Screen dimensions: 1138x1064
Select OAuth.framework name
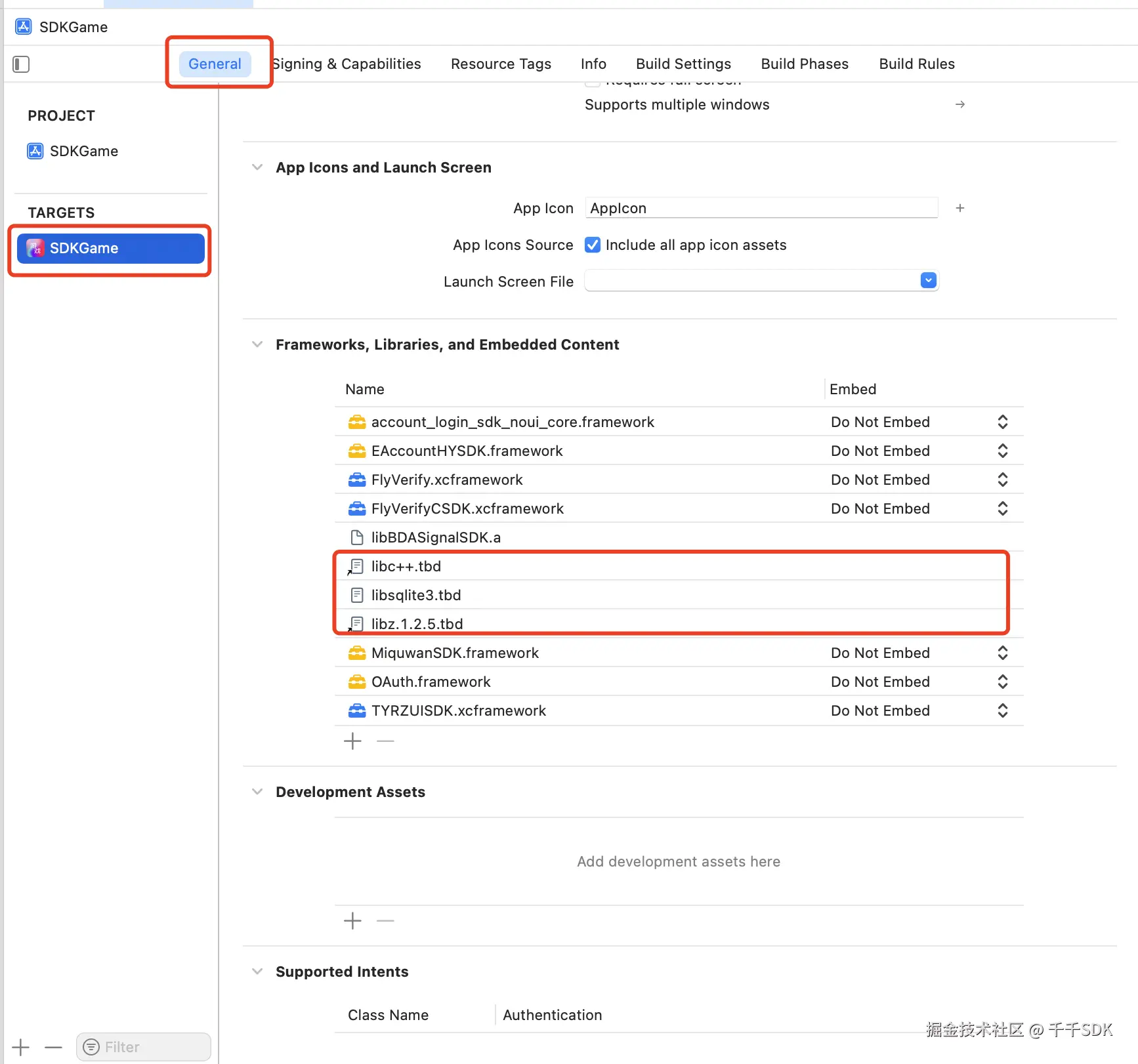431,682
